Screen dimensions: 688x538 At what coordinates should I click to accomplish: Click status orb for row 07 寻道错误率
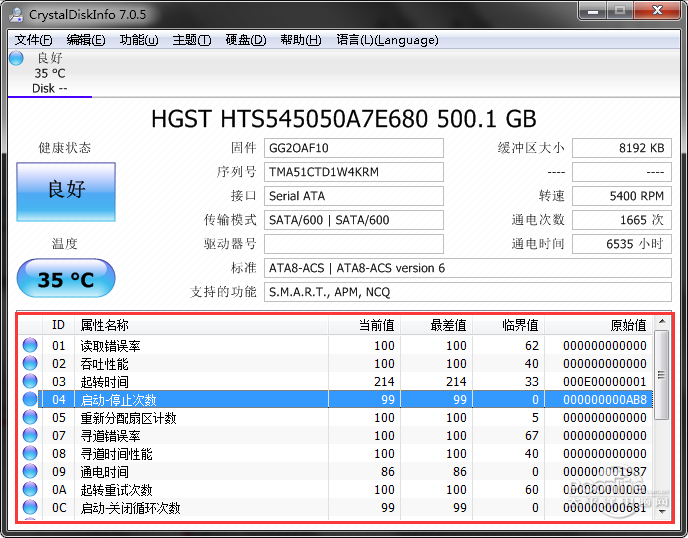(x=30, y=435)
